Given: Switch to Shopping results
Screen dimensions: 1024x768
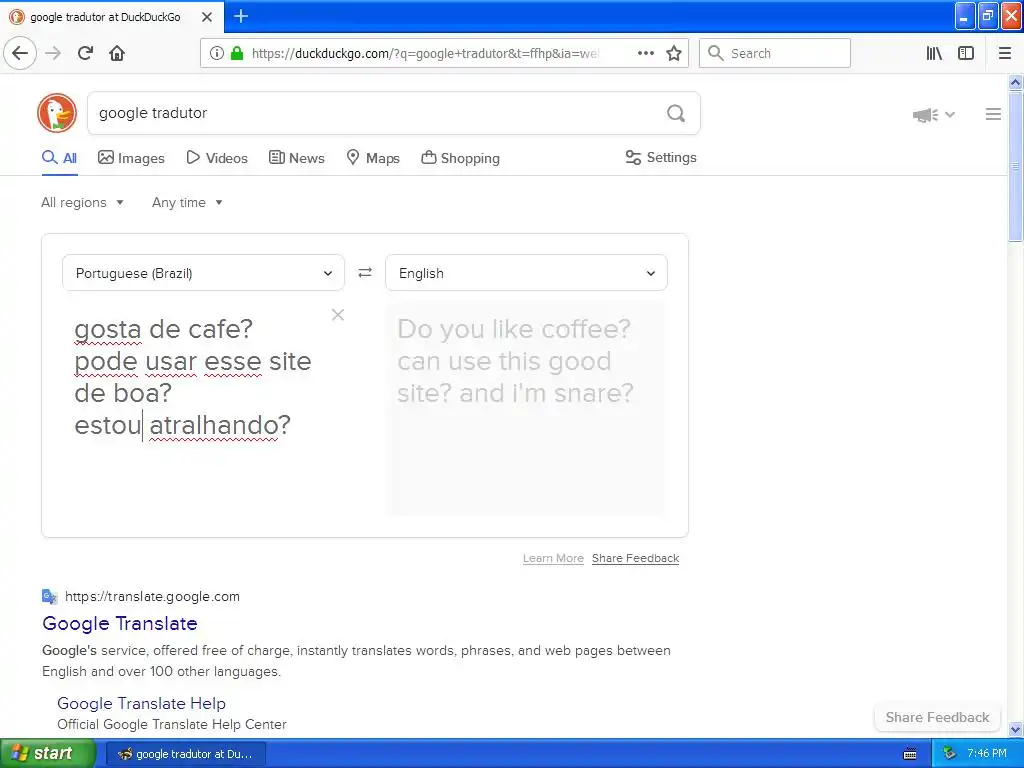Looking at the screenshot, I should coord(460,158).
